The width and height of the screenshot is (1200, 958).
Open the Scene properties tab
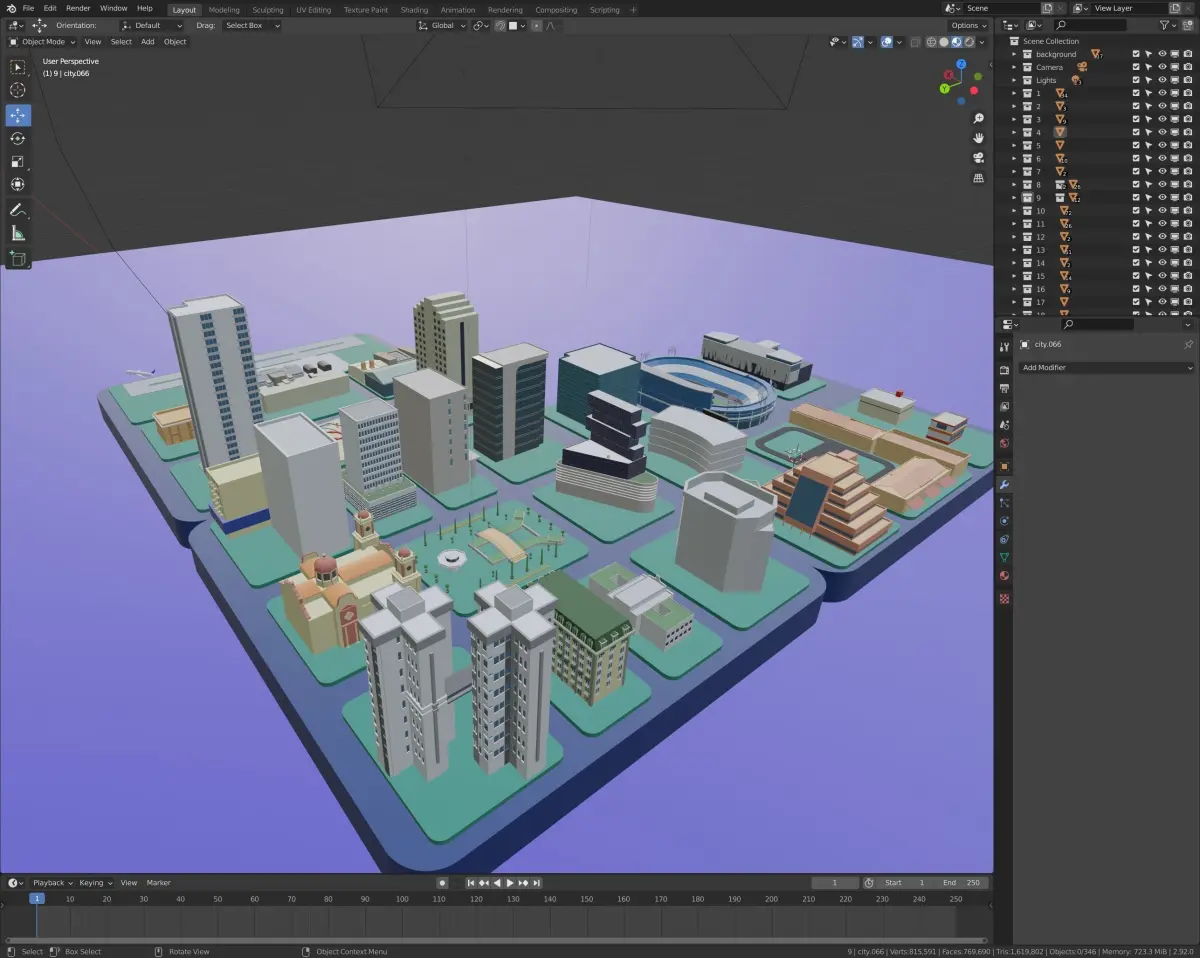(1004, 425)
